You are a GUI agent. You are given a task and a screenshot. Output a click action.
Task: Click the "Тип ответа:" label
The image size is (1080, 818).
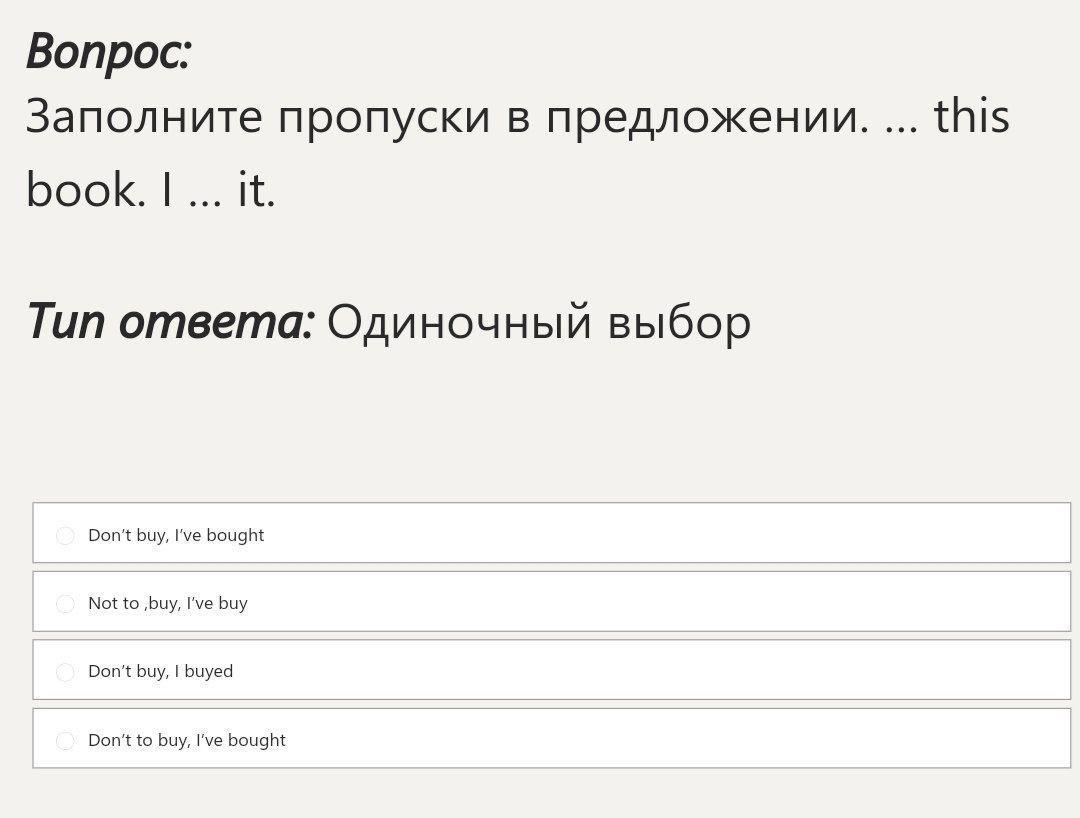(x=170, y=322)
